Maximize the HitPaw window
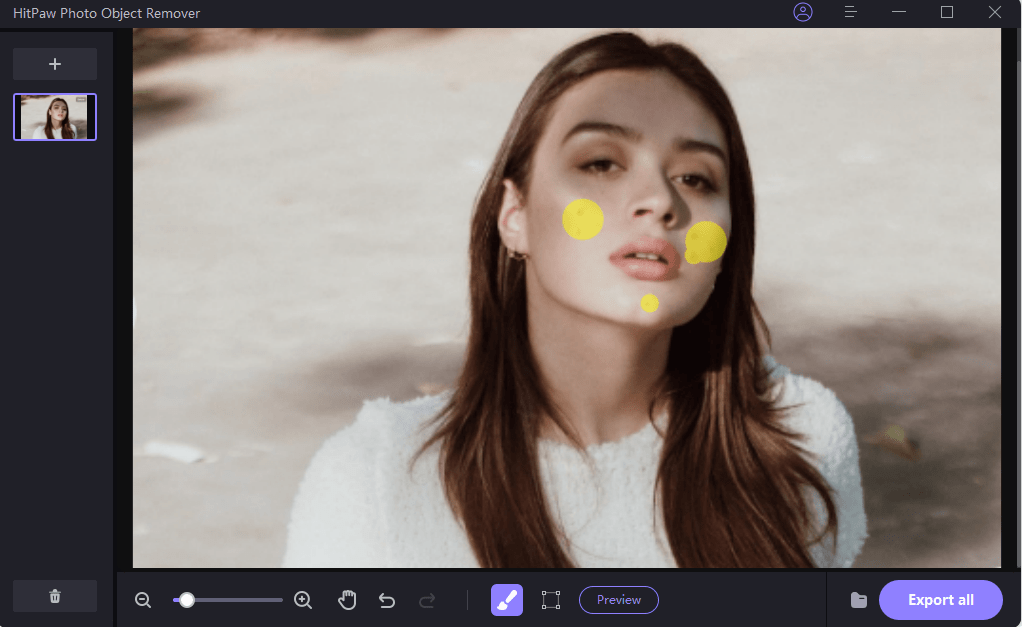This screenshot has width=1022, height=627. pos(947,12)
